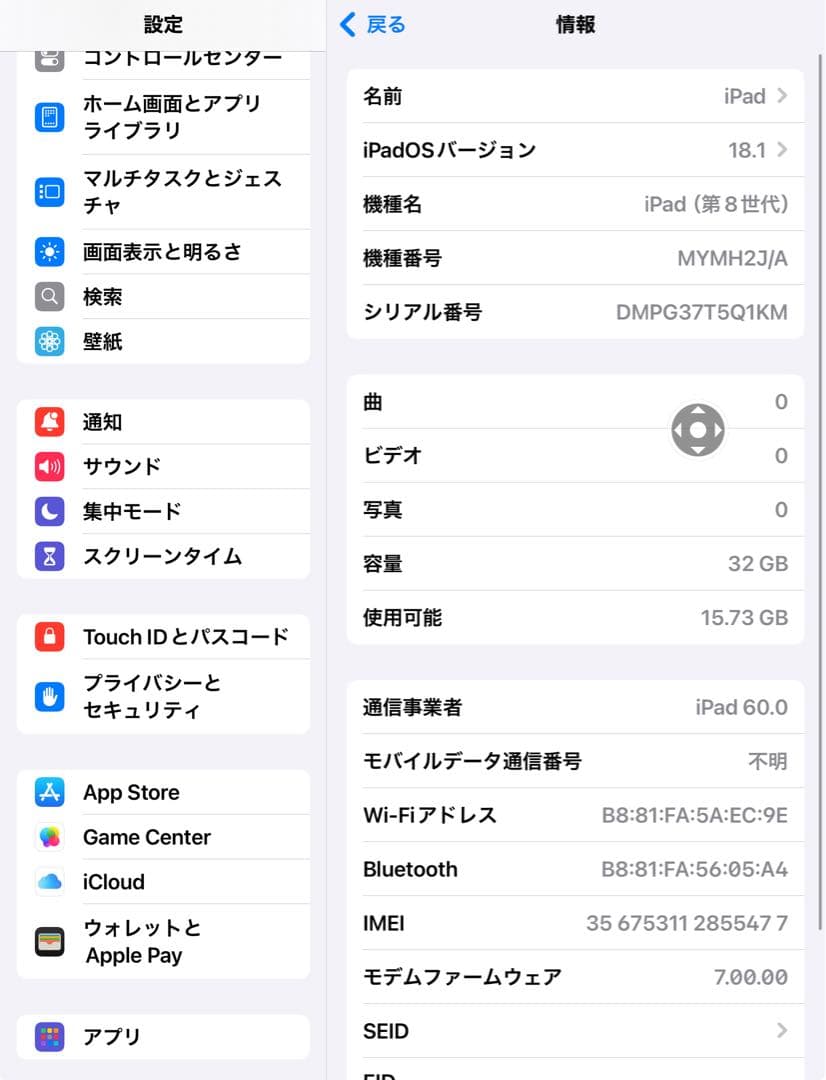Go back with the 戻る button
This screenshot has height=1080, width=826.
coord(373,25)
